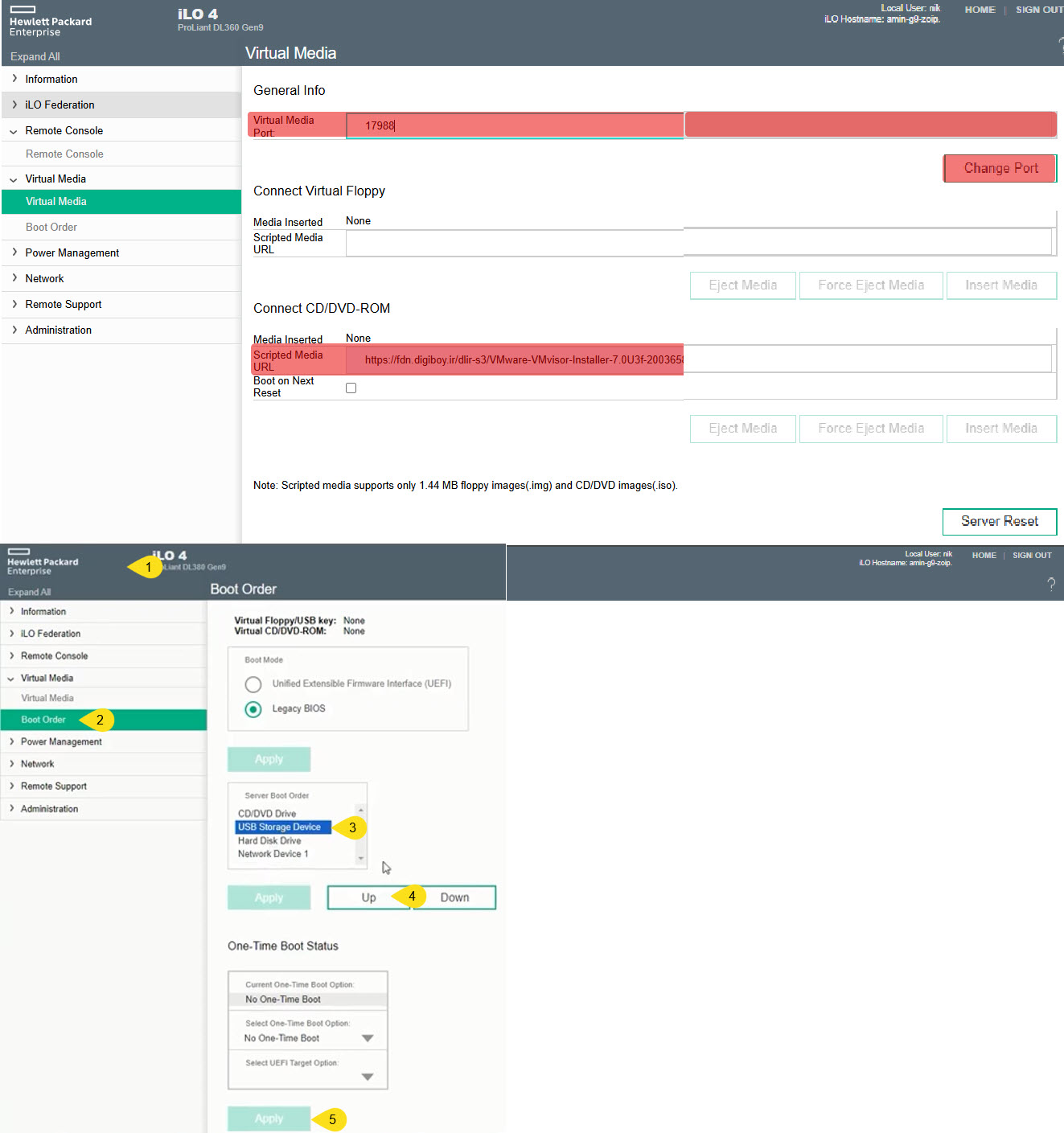This screenshot has height=1133, width=1064.
Task: Expand Administration in upper sidebar
Action: [14, 330]
